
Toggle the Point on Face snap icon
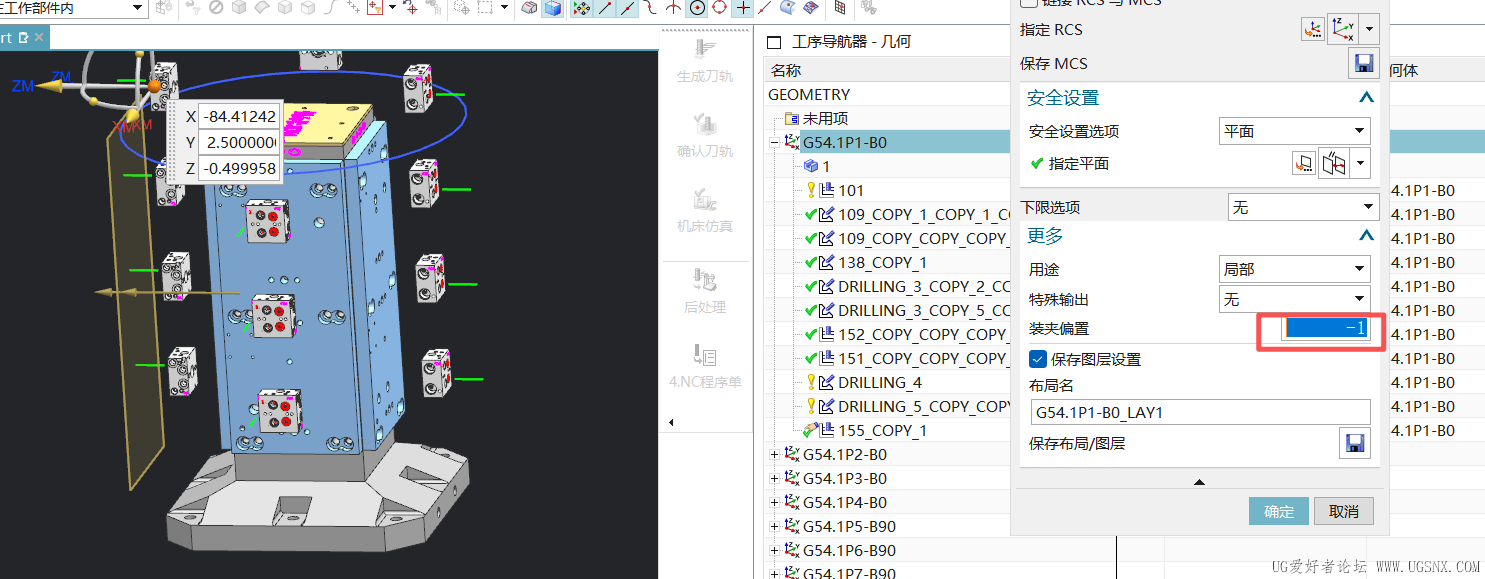pyautogui.click(x=789, y=9)
